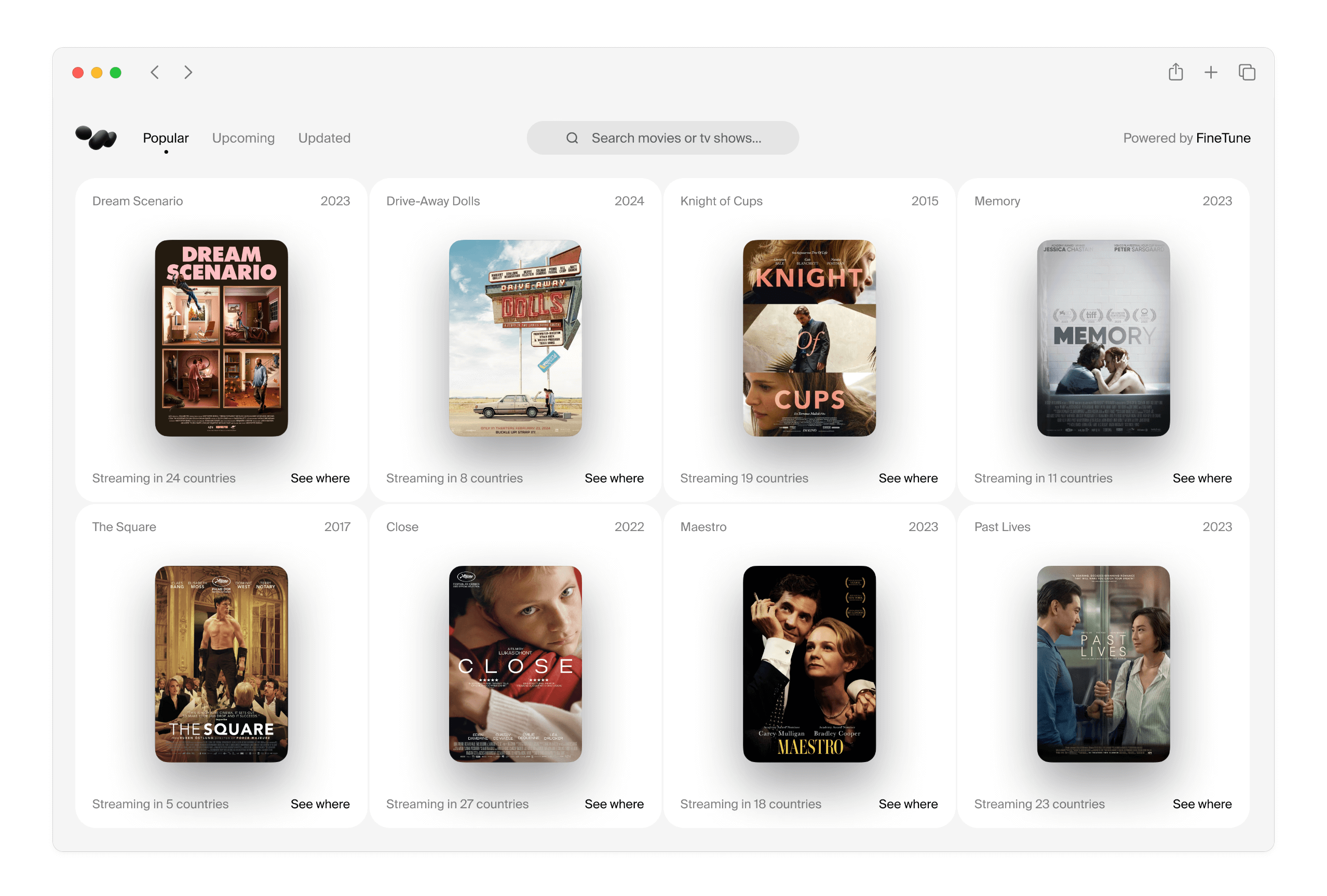Click See where for Past Lives
Viewport: 1327px width, 896px height.
click(1202, 804)
